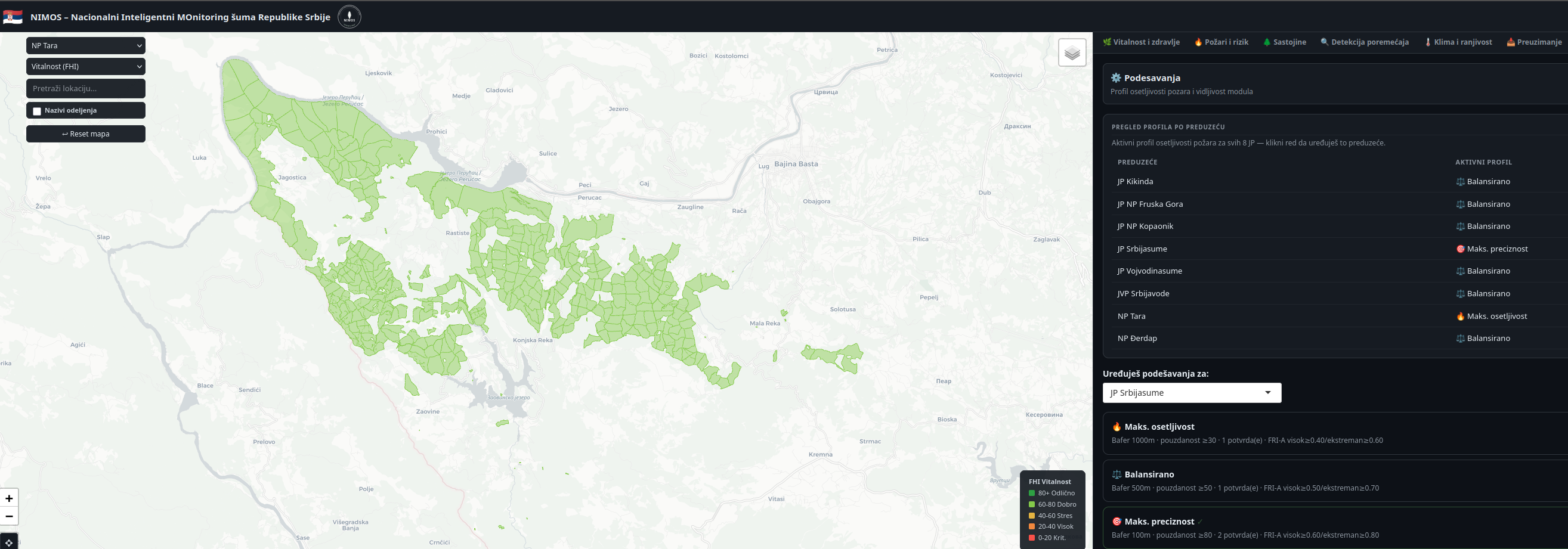1568x549 pixels.
Task: Click the Serbian flag icon in header
Action: [x=13, y=17]
